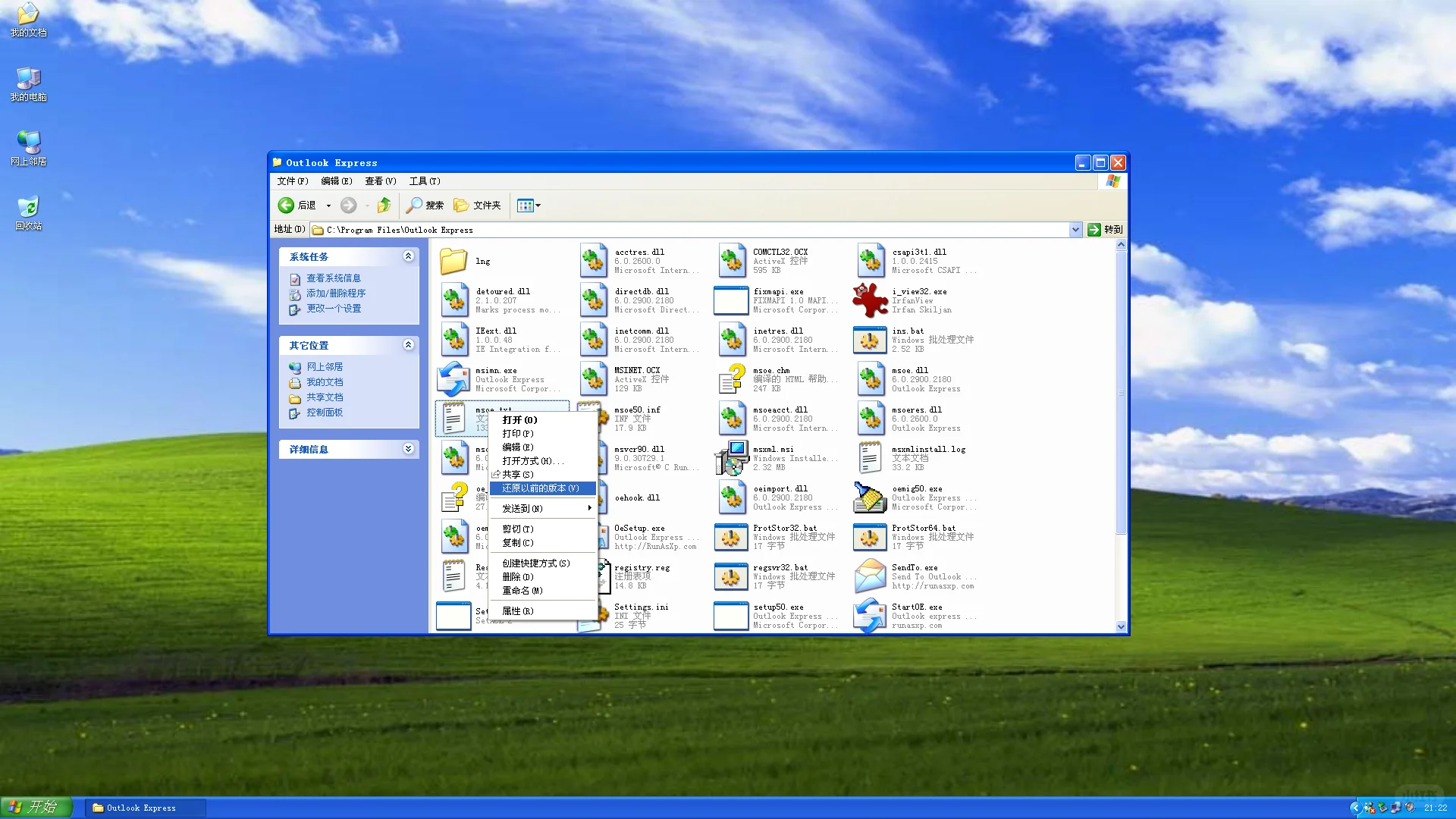The width and height of the screenshot is (1456, 819).
Task: Expand the 详细信息 section
Action: [x=409, y=449]
